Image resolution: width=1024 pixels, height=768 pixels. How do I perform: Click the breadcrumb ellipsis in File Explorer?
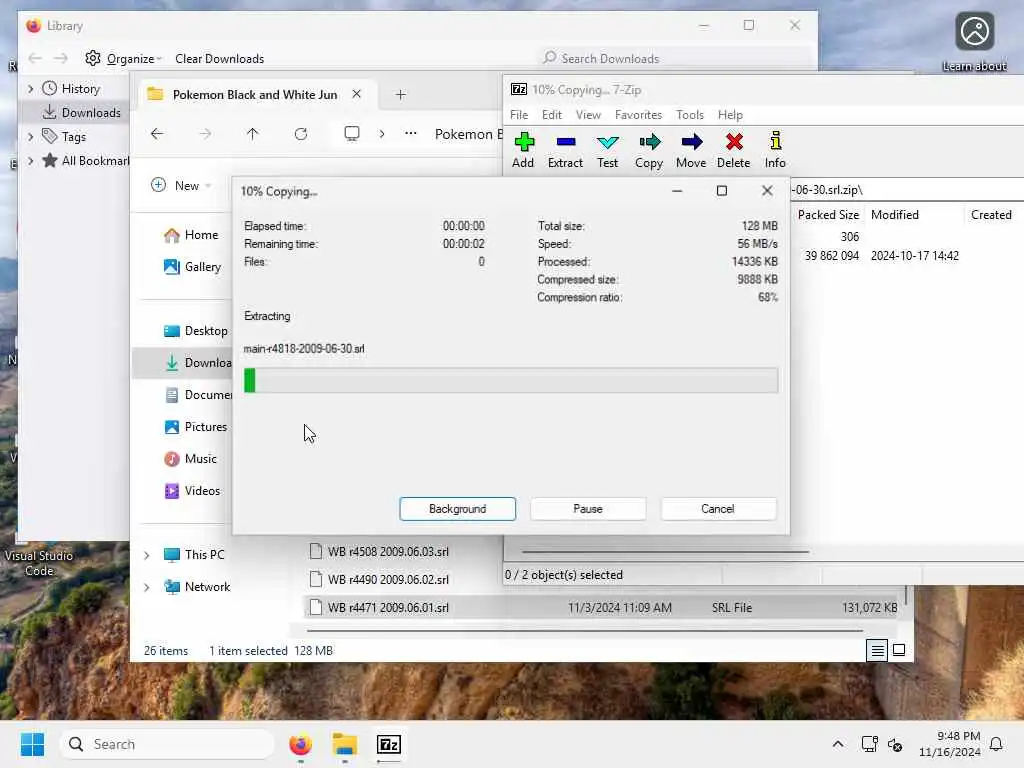411,134
